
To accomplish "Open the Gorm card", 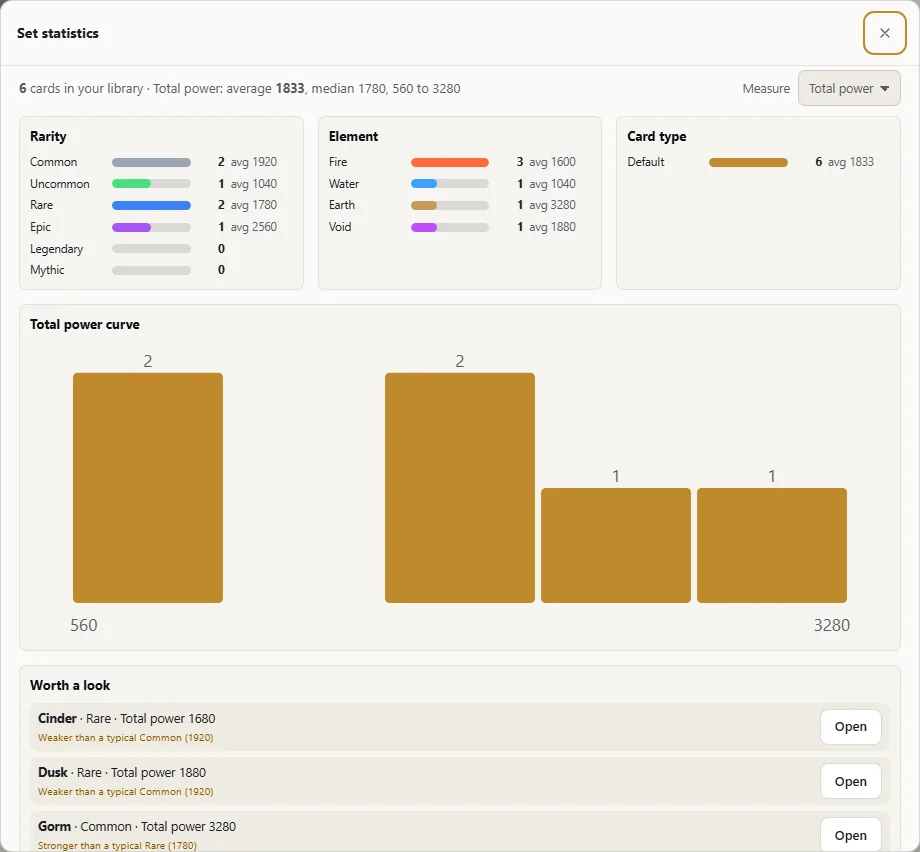I will (x=850, y=834).
